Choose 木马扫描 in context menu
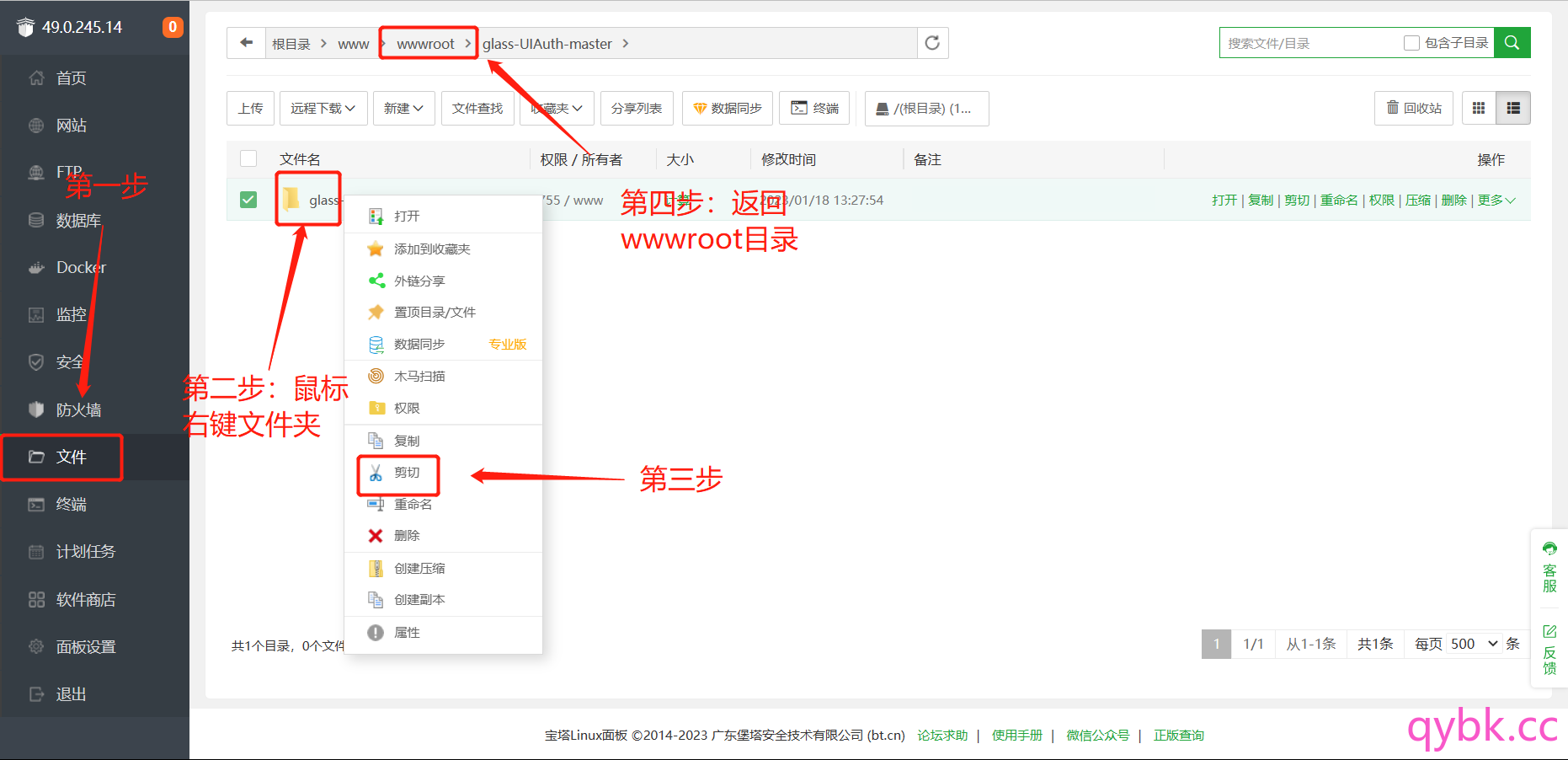 coord(443,377)
